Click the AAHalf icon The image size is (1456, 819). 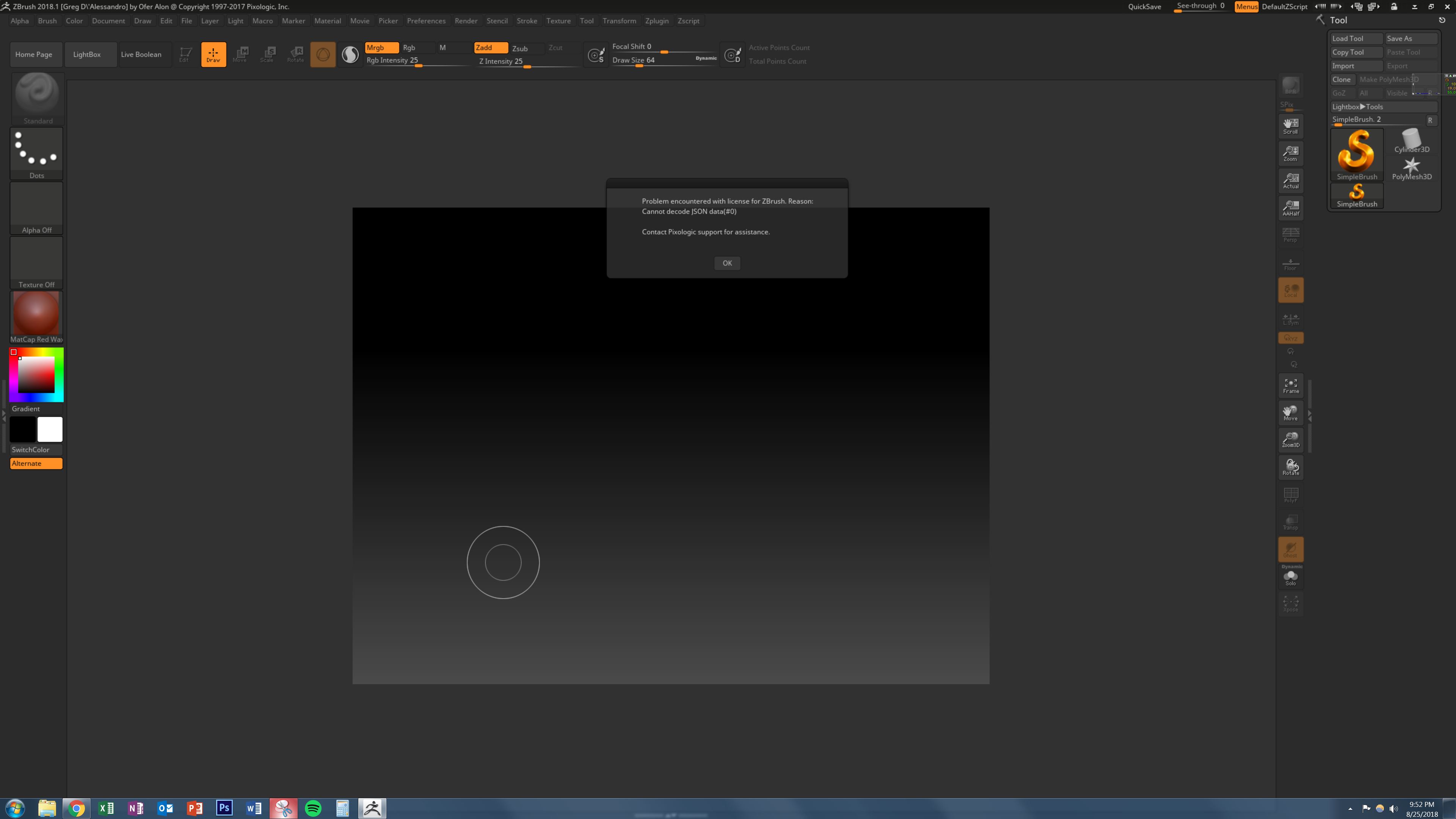click(1290, 207)
